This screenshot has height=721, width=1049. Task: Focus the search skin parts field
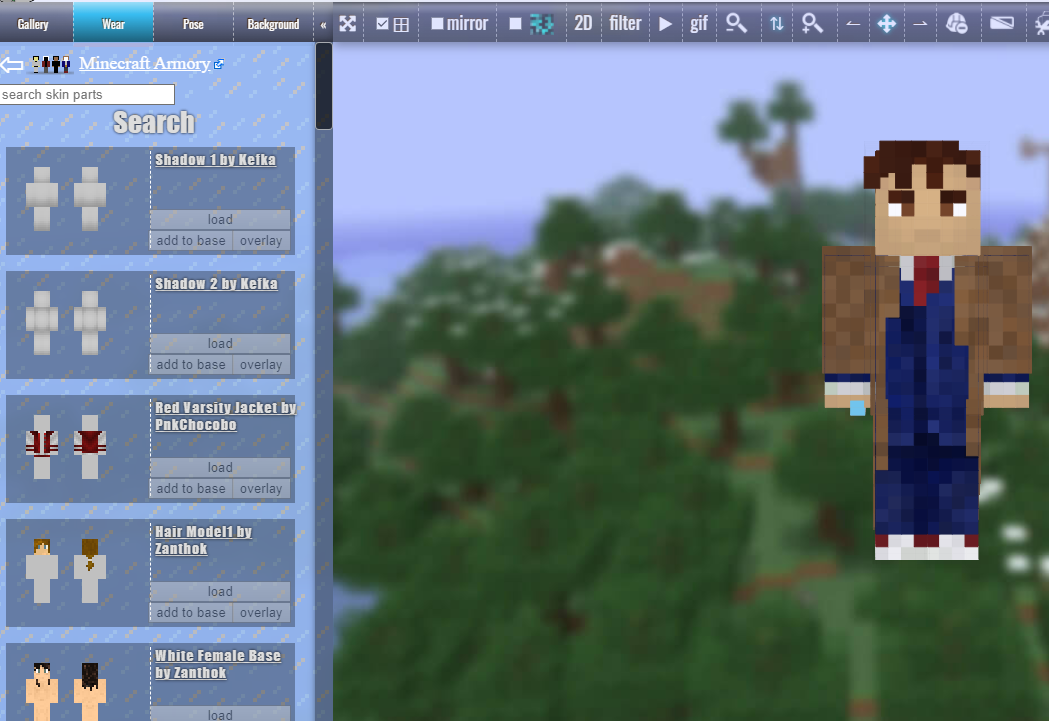point(87,94)
